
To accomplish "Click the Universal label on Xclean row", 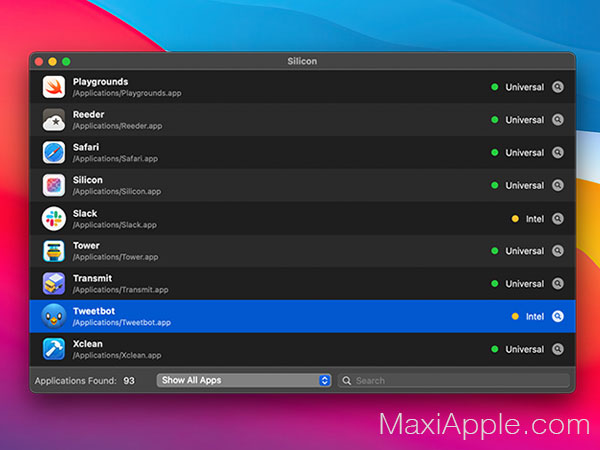I will click(525, 349).
